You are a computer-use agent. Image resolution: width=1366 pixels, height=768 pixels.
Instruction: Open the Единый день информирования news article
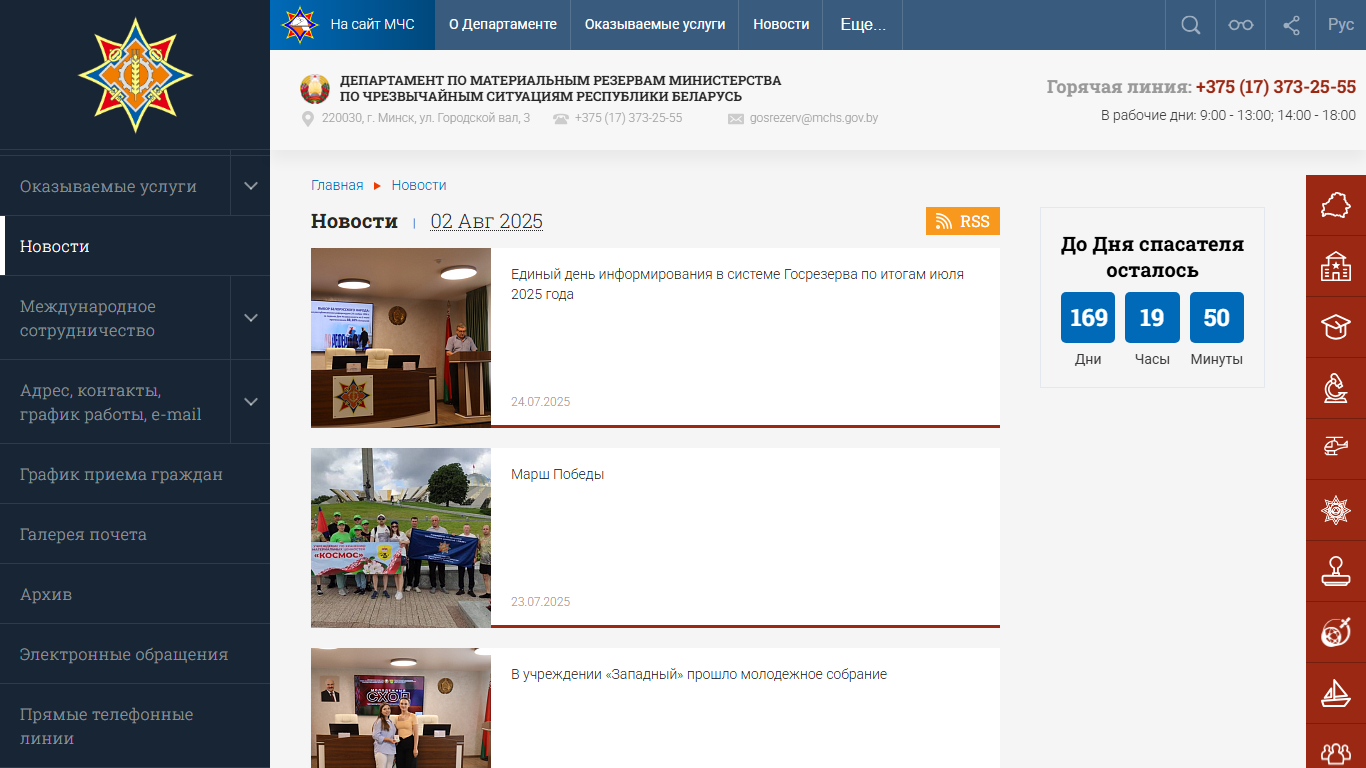click(x=737, y=284)
